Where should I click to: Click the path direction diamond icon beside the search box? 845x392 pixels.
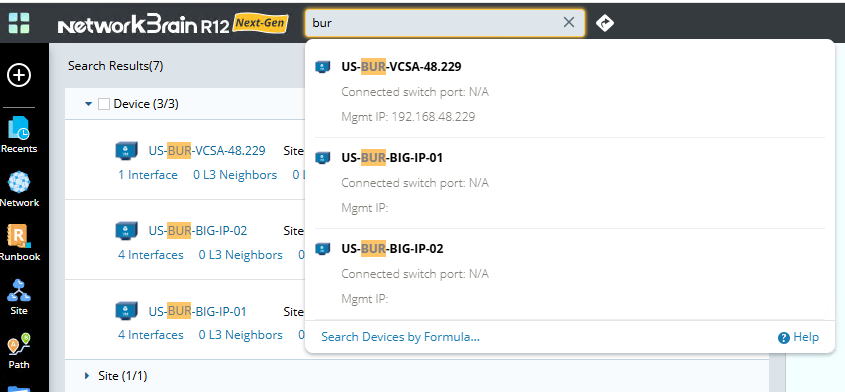pos(605,23)
